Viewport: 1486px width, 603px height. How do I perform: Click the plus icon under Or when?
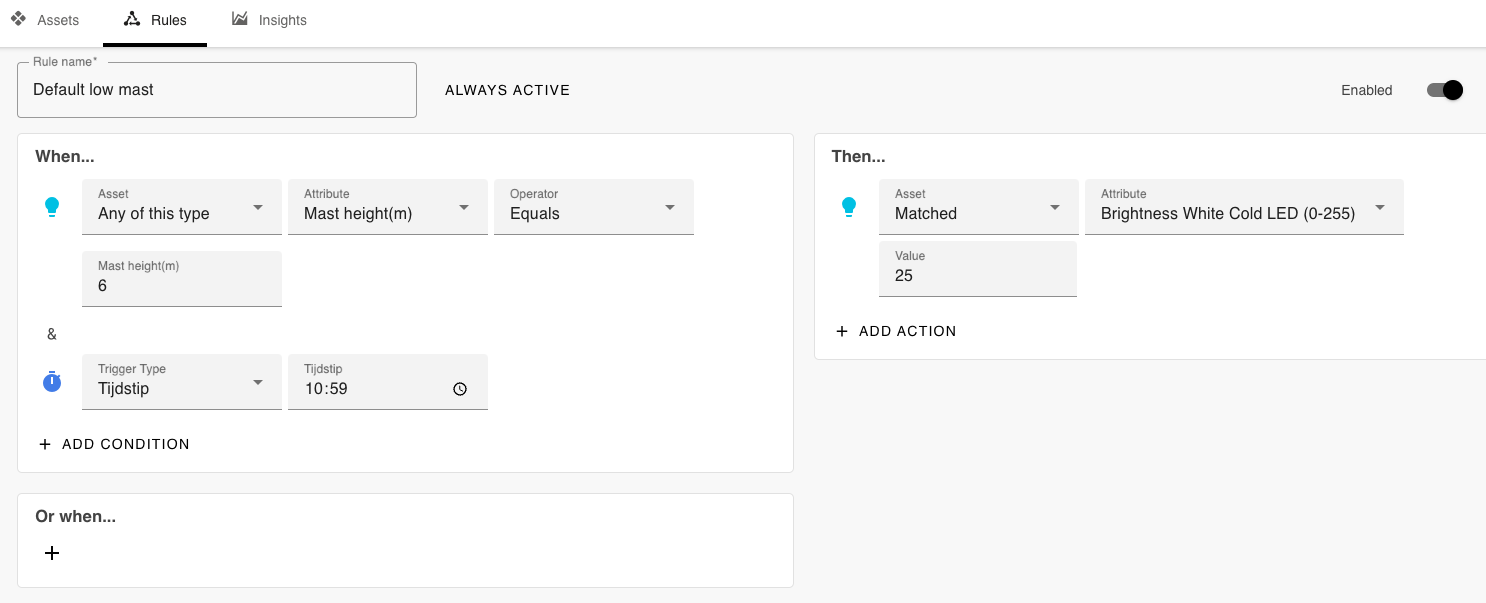coord(52,553)
